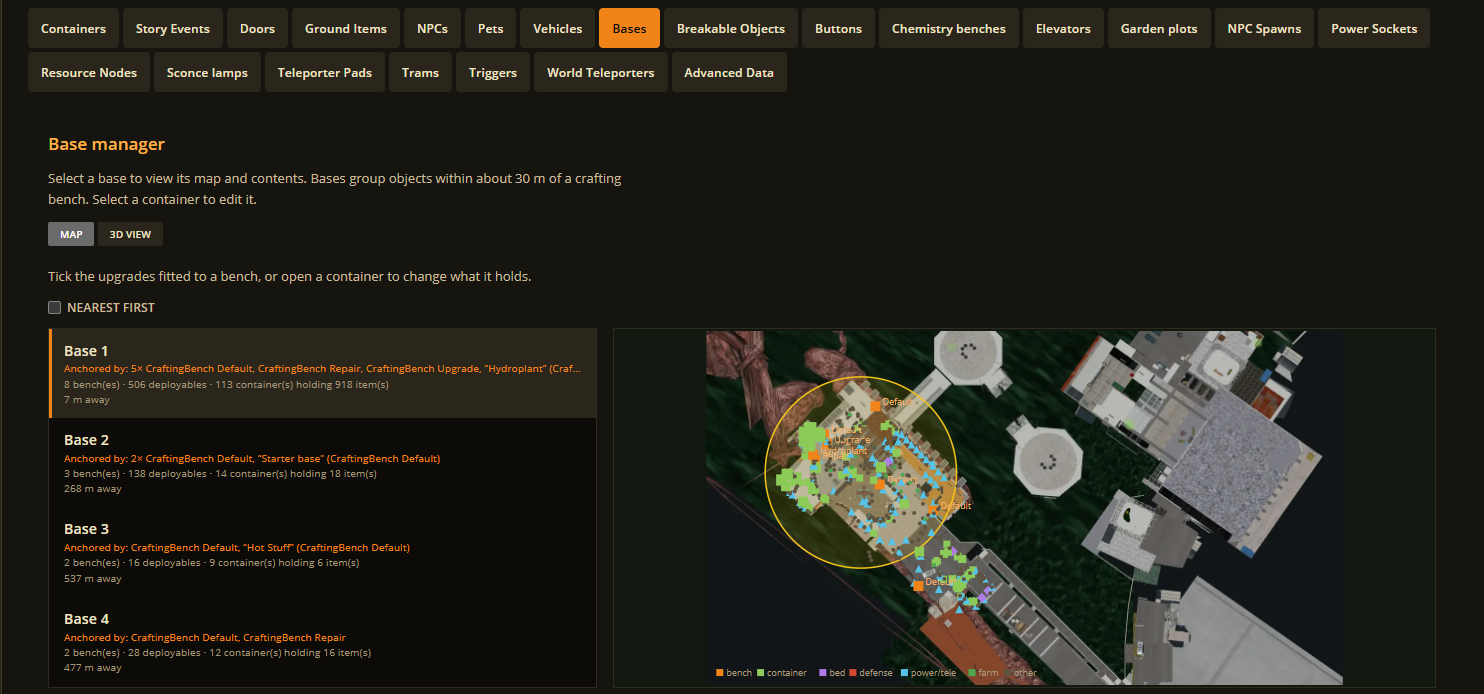Enable the NEAREST FIRST checkbox
This screenshot has width=1484, height=694.
click(55, 307)
